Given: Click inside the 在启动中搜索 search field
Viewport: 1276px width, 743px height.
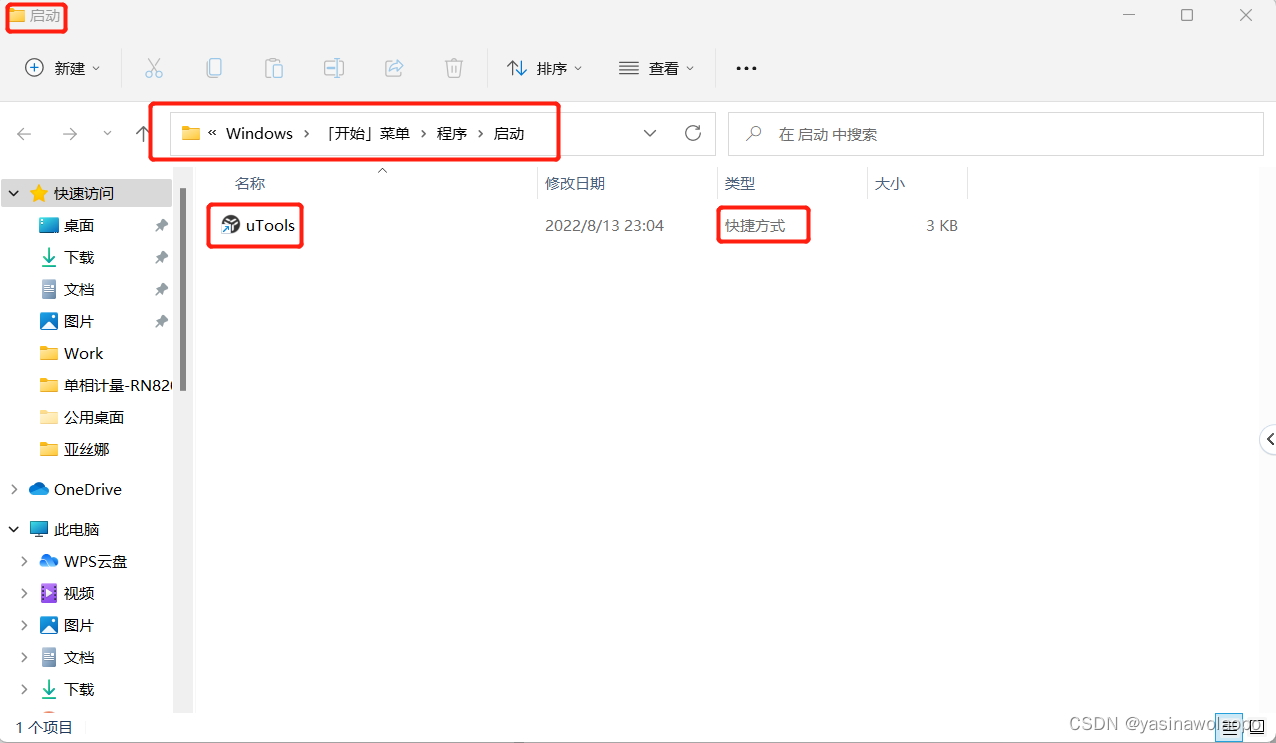Looking at the screenshot, I should pos(995,133).
